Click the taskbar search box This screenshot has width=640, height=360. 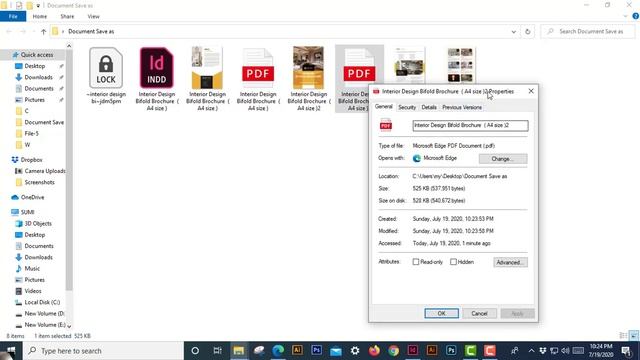(103, 351)
